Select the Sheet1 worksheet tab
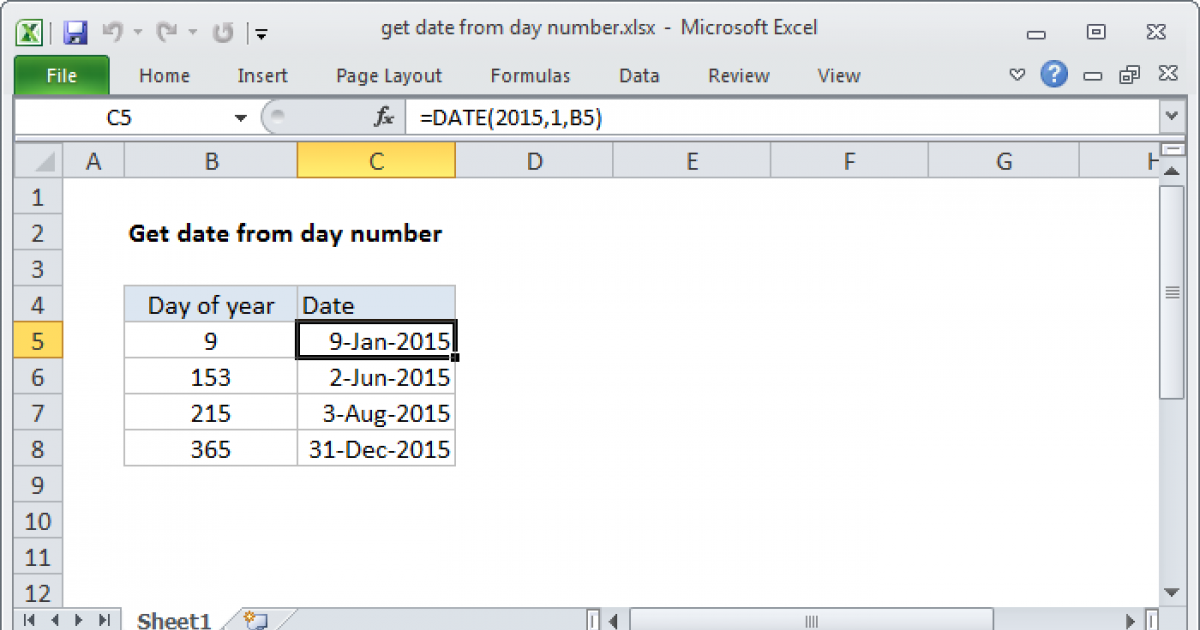Viewport: 1200px width, 630px height. (x=174, y=620)
